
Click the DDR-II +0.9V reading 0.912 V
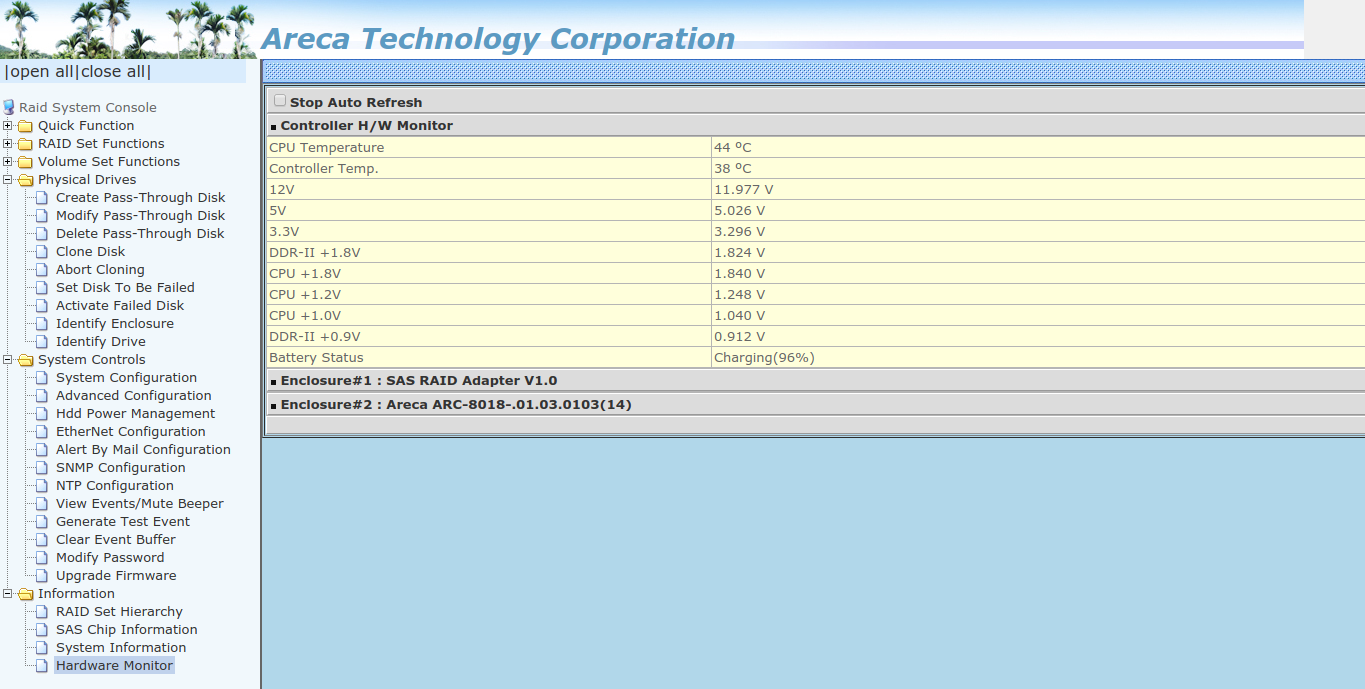click(x=739, y=336)
